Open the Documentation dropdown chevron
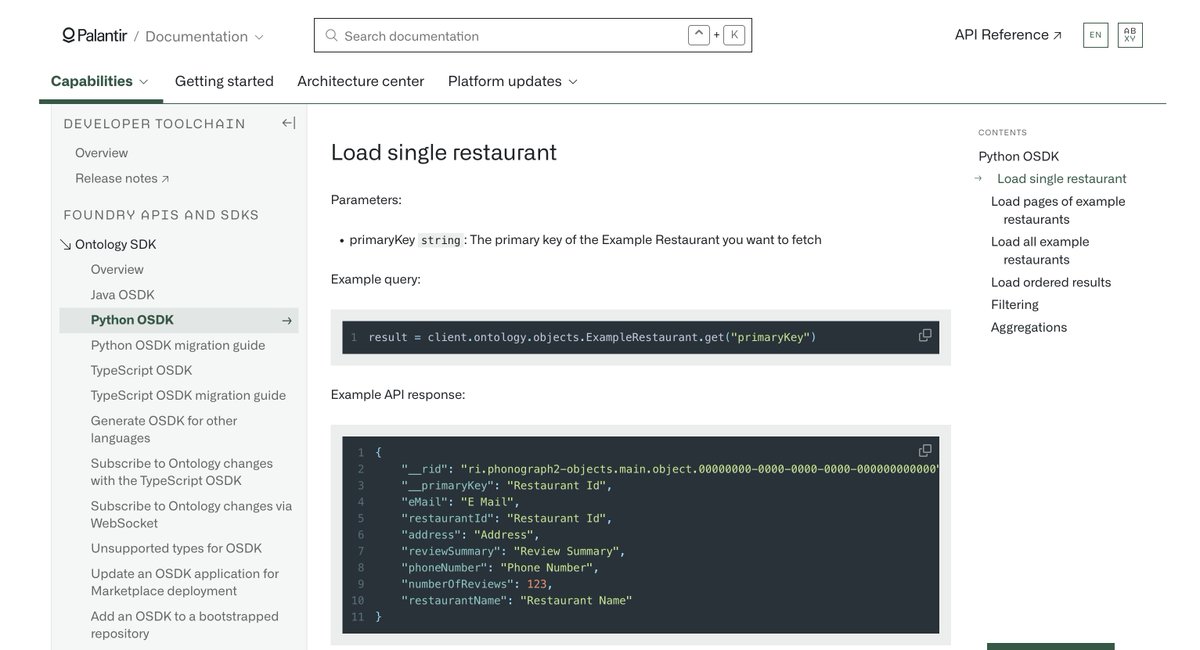The image size is (1200, 650). pyautogui.click(x=259, y=37)
